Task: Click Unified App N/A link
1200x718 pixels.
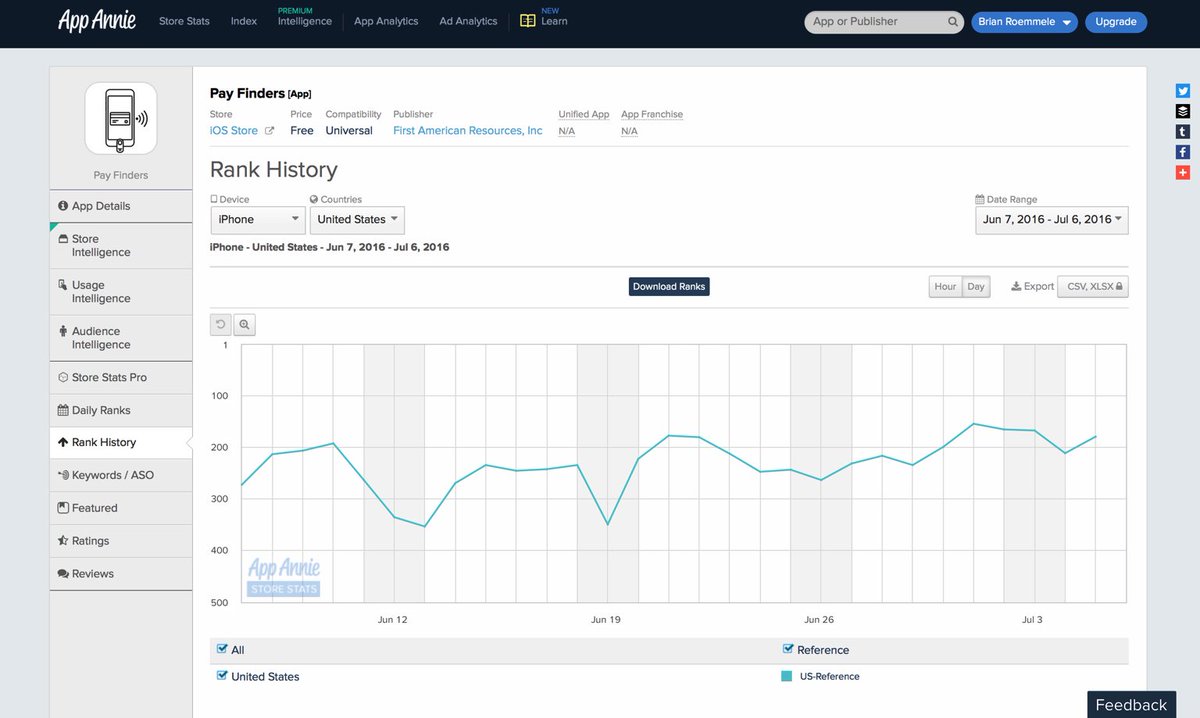Action: [567, 131]
